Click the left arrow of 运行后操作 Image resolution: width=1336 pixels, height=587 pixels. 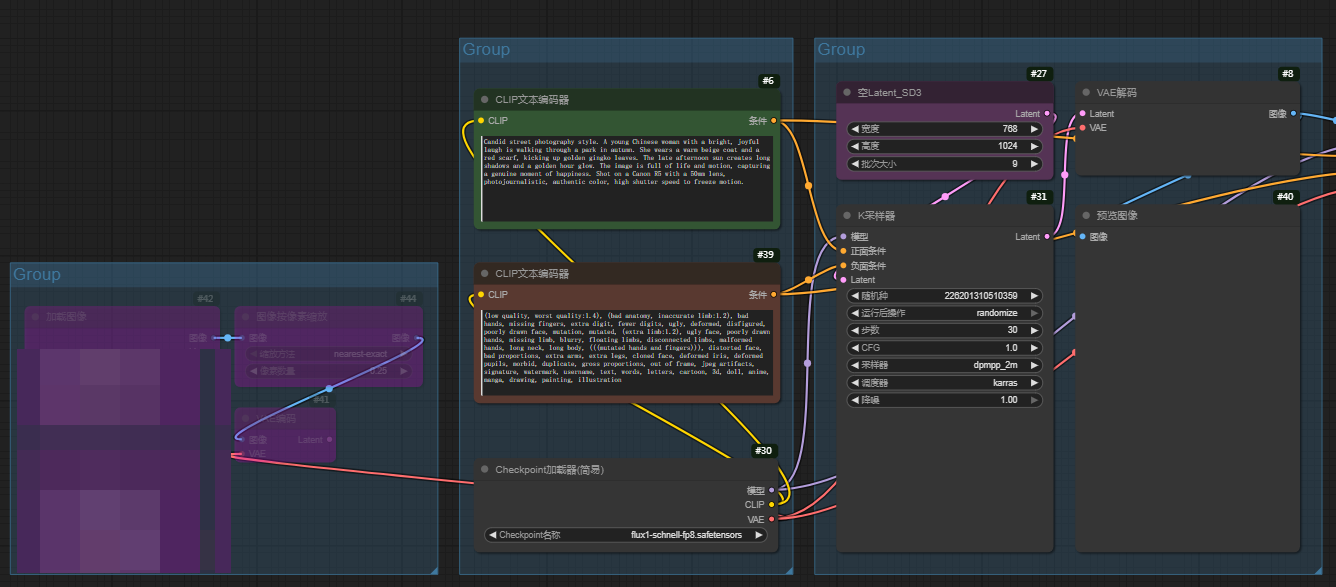pyautogui.click(x=853, y=313)
